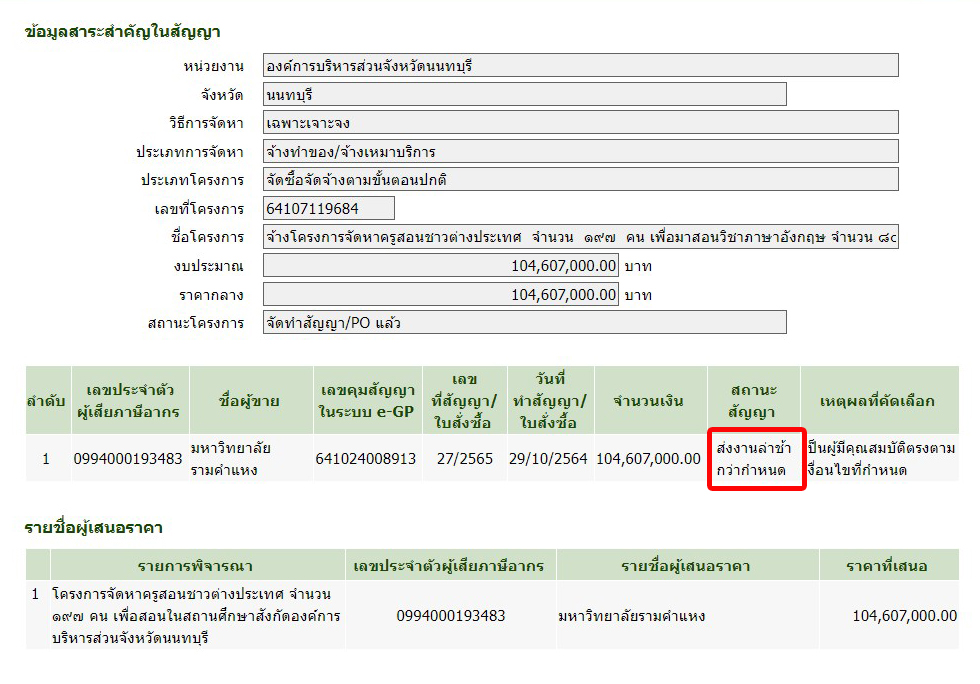Viewport: 980px width, 684px height.
Task: Click the เหตุผลที่คัดเลือก column header
Action: pos(877,401)
